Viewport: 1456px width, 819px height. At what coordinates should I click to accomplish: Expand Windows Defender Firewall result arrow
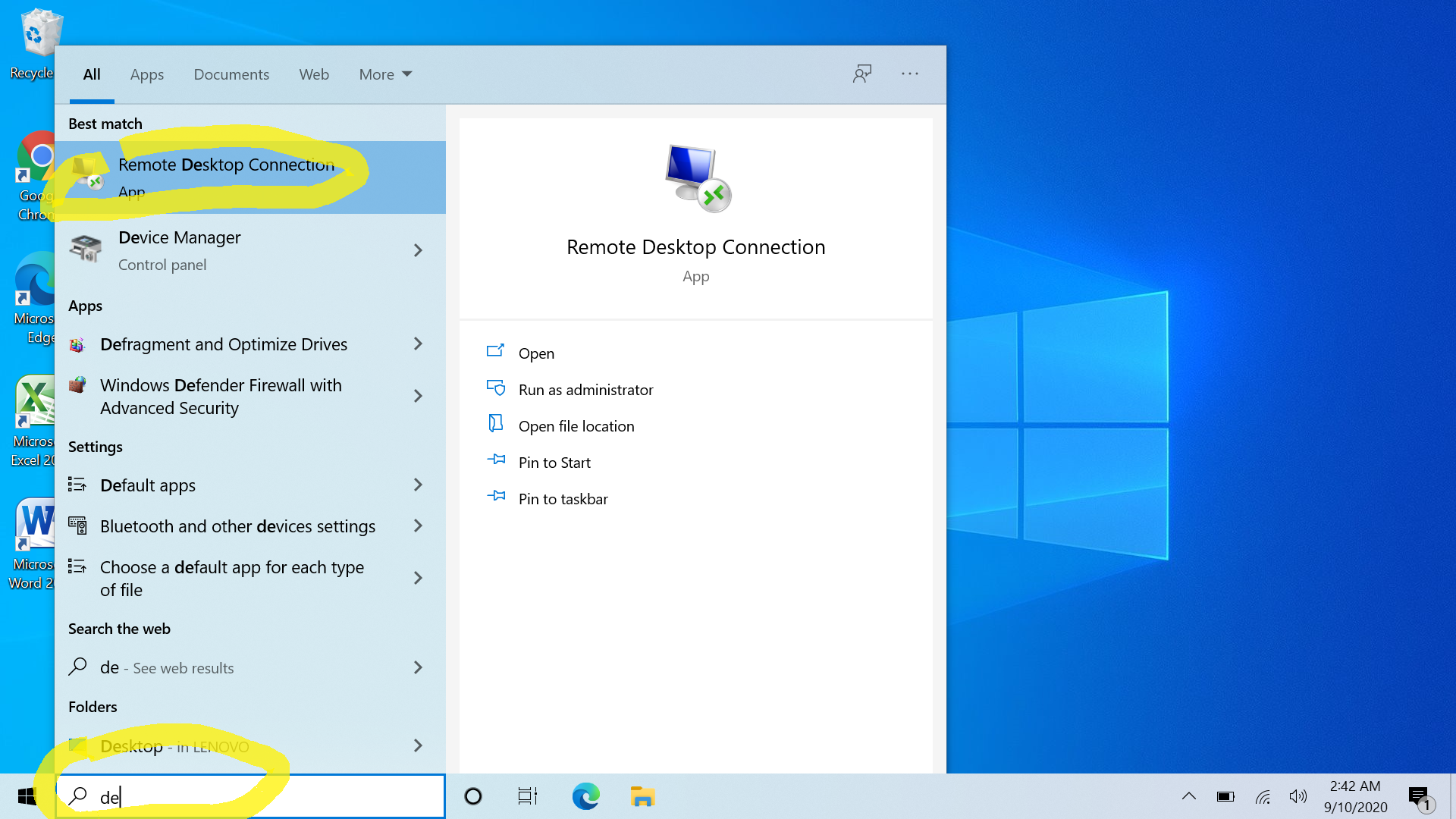click(x=418, y=396)
